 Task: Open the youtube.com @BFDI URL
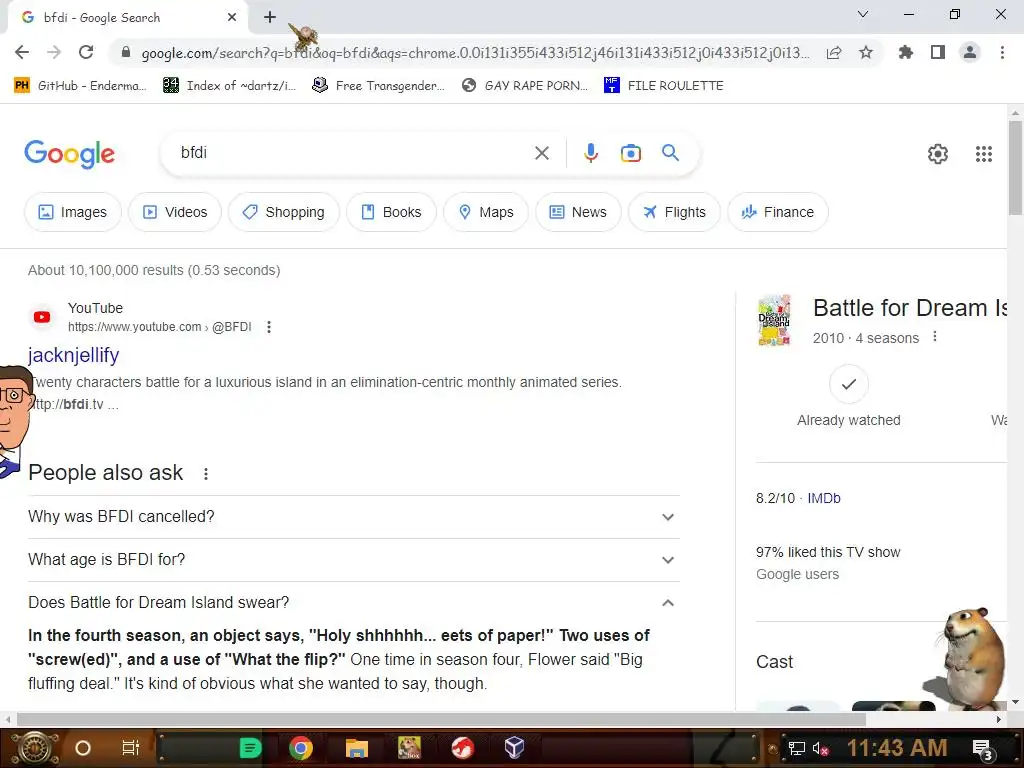click(159, 327)
